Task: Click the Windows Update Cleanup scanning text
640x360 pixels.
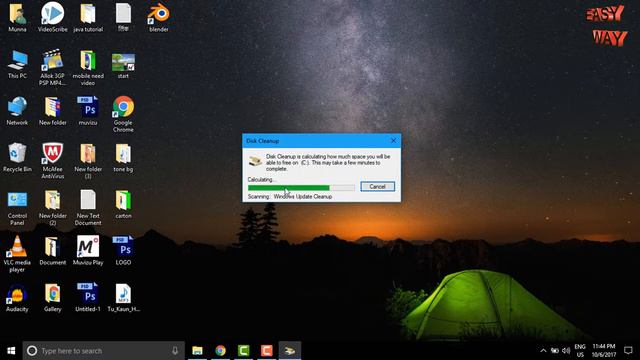Action: pos(303,197)
